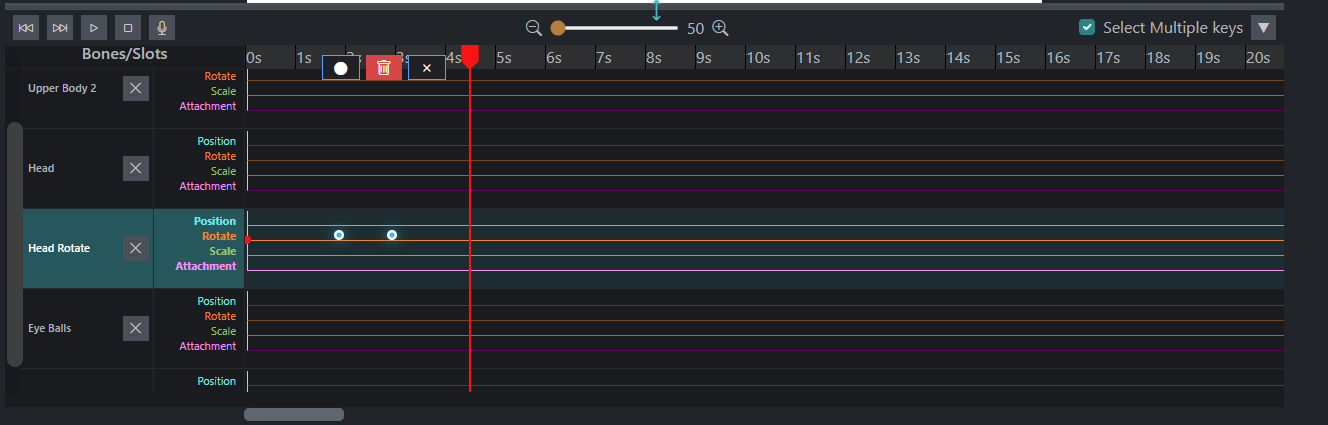1328x425 pixels.
Task: Remove the Upper Body 2 bone row
Action: click(x=136, y=88)
